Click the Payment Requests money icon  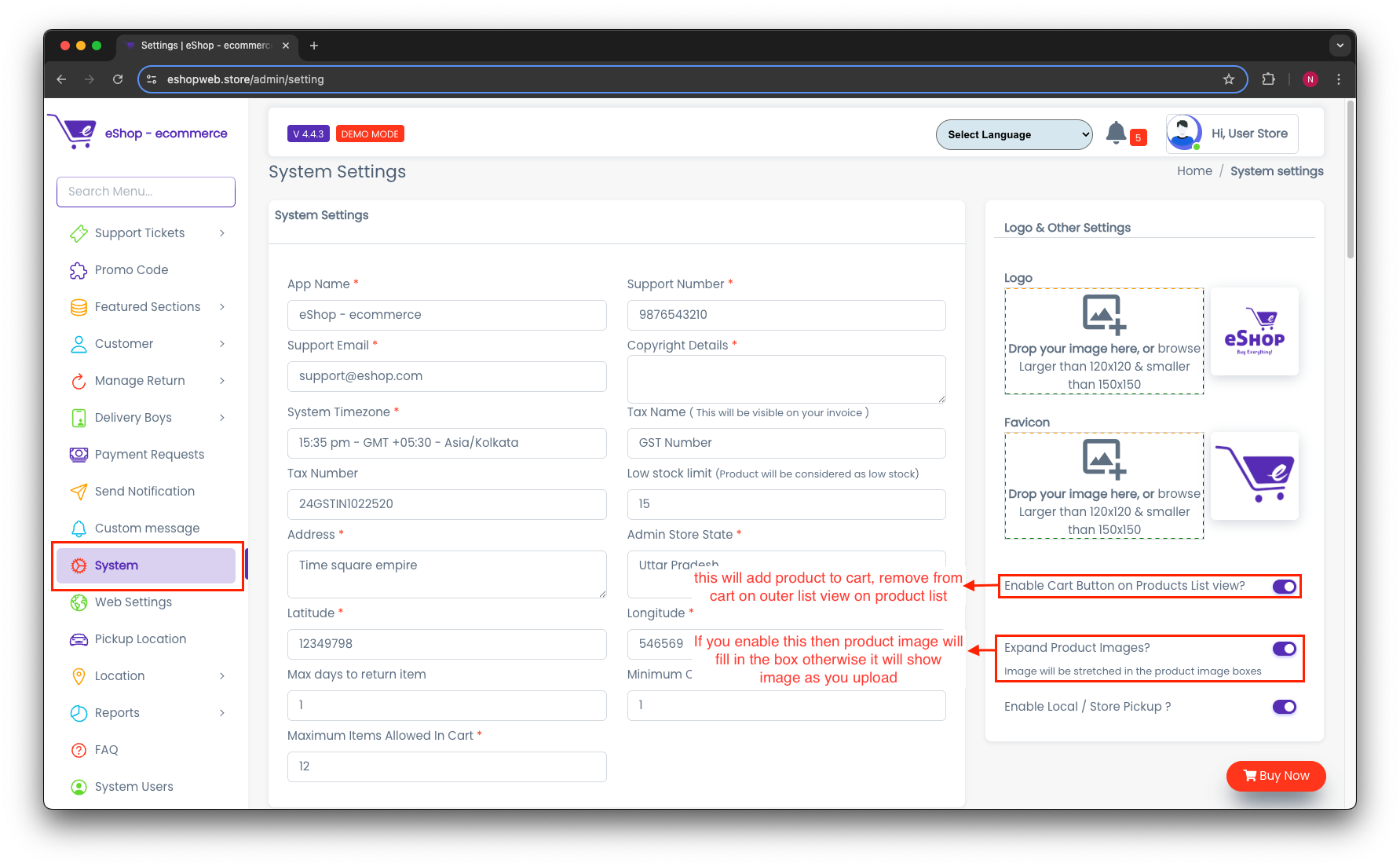click(x=79, y=455)
